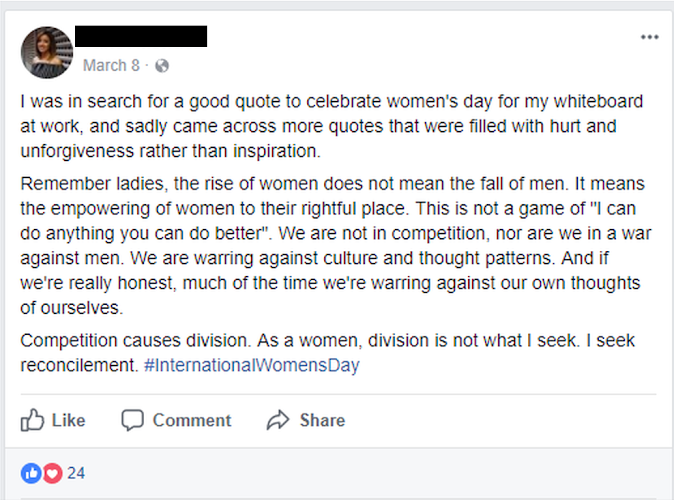This screenshot has width=674, height=500.
Task: Click the Share text label
Action: coord(322,420)
